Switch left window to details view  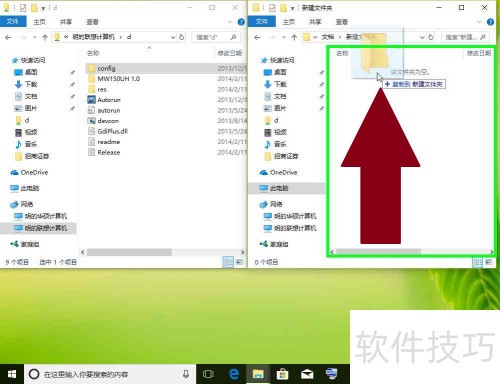[228, 262]
